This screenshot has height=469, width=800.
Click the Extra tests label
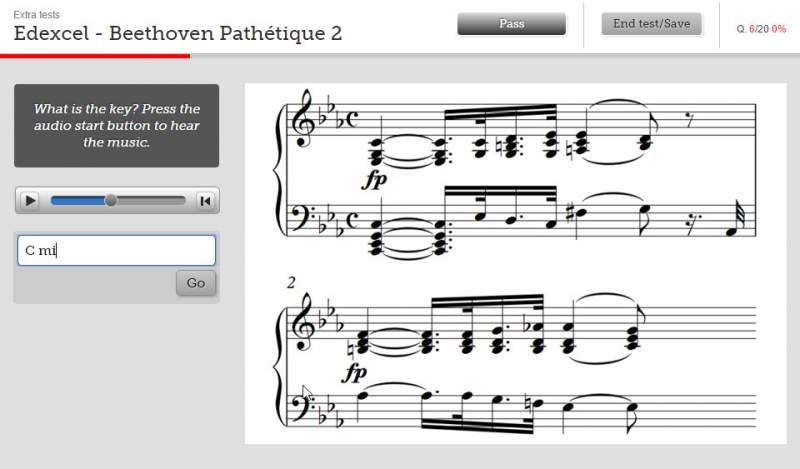(36, 15)
